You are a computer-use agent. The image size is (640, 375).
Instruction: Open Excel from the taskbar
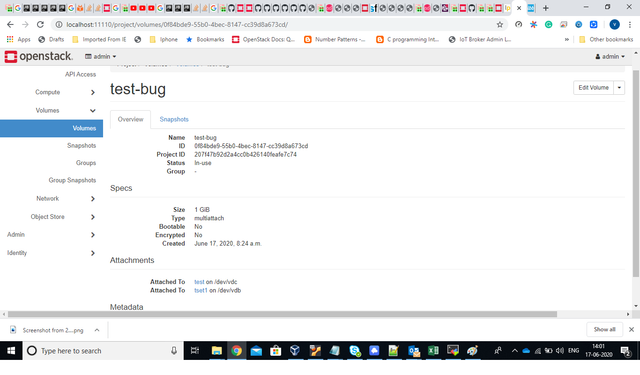[433, 351]
